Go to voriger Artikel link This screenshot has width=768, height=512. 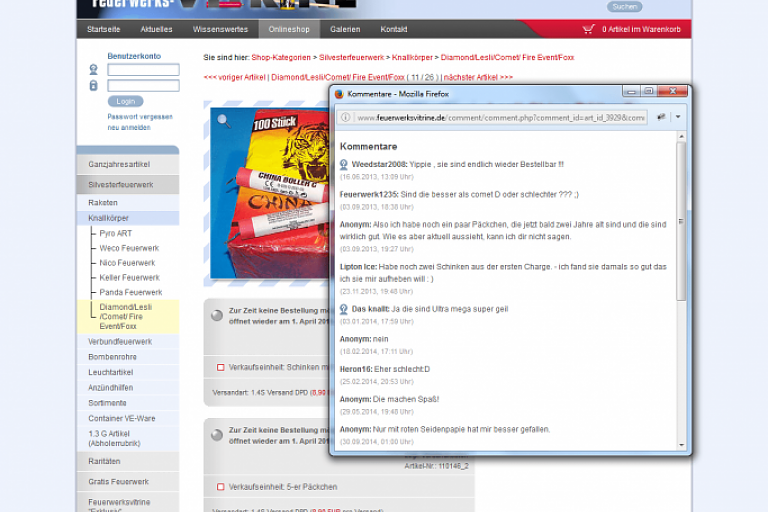pos(235,77)
